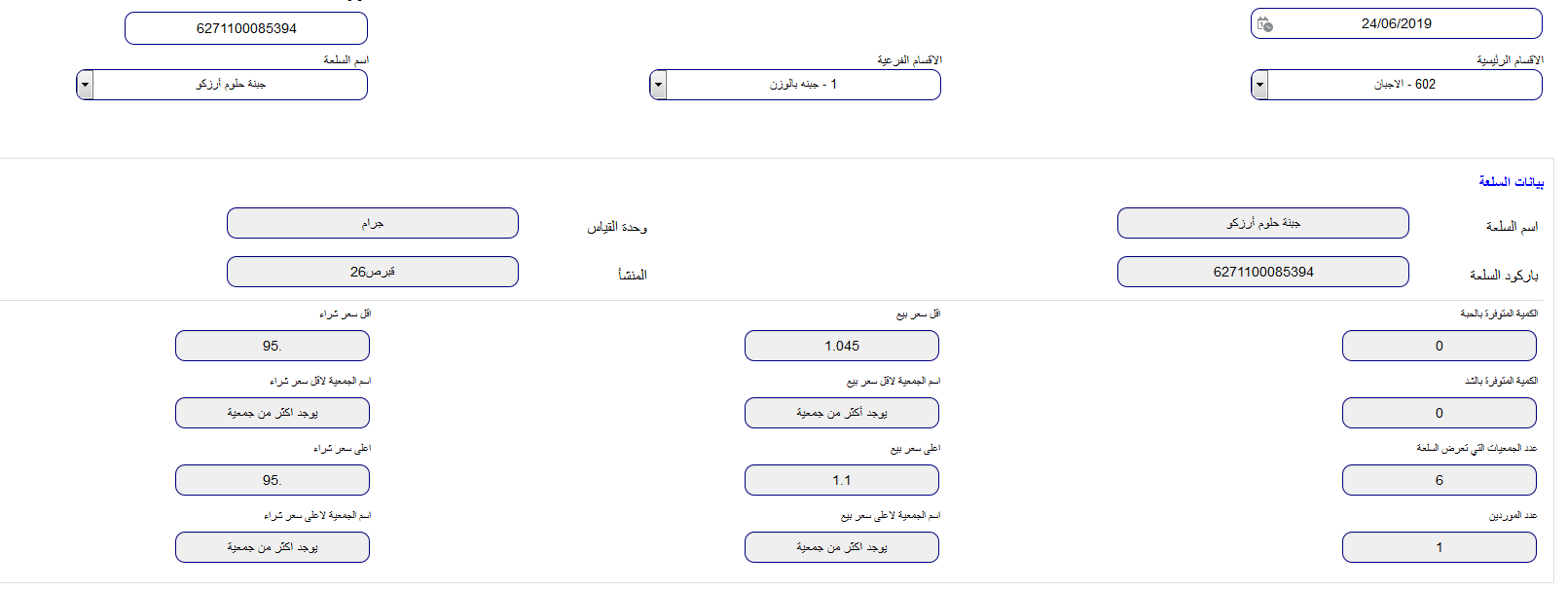
Task: Click the اسم الجمعية لاقل سعر بيع field
Action: click(x=842, y=413)
